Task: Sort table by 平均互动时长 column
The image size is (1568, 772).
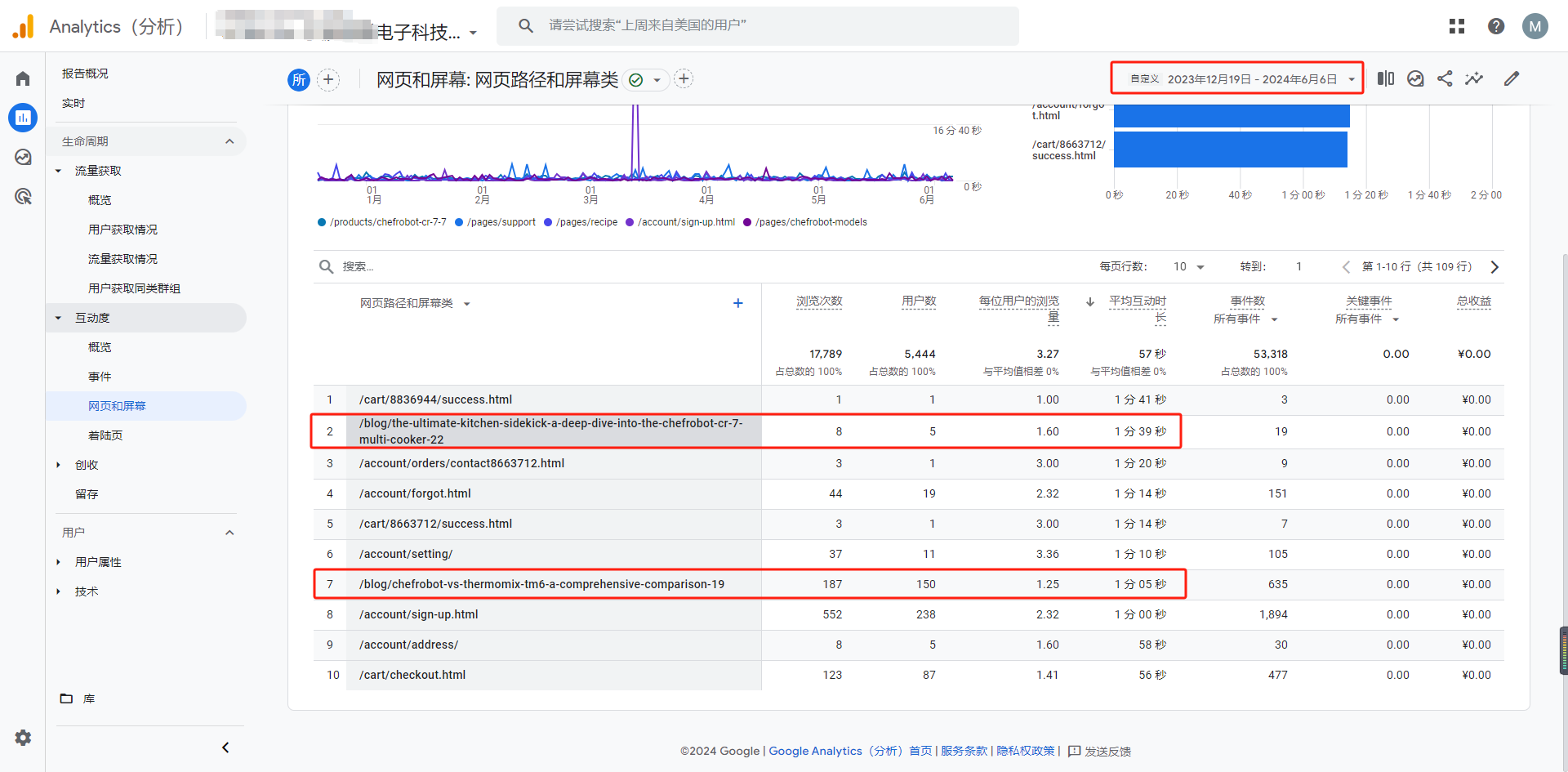Action: [x=1137, y=310]
